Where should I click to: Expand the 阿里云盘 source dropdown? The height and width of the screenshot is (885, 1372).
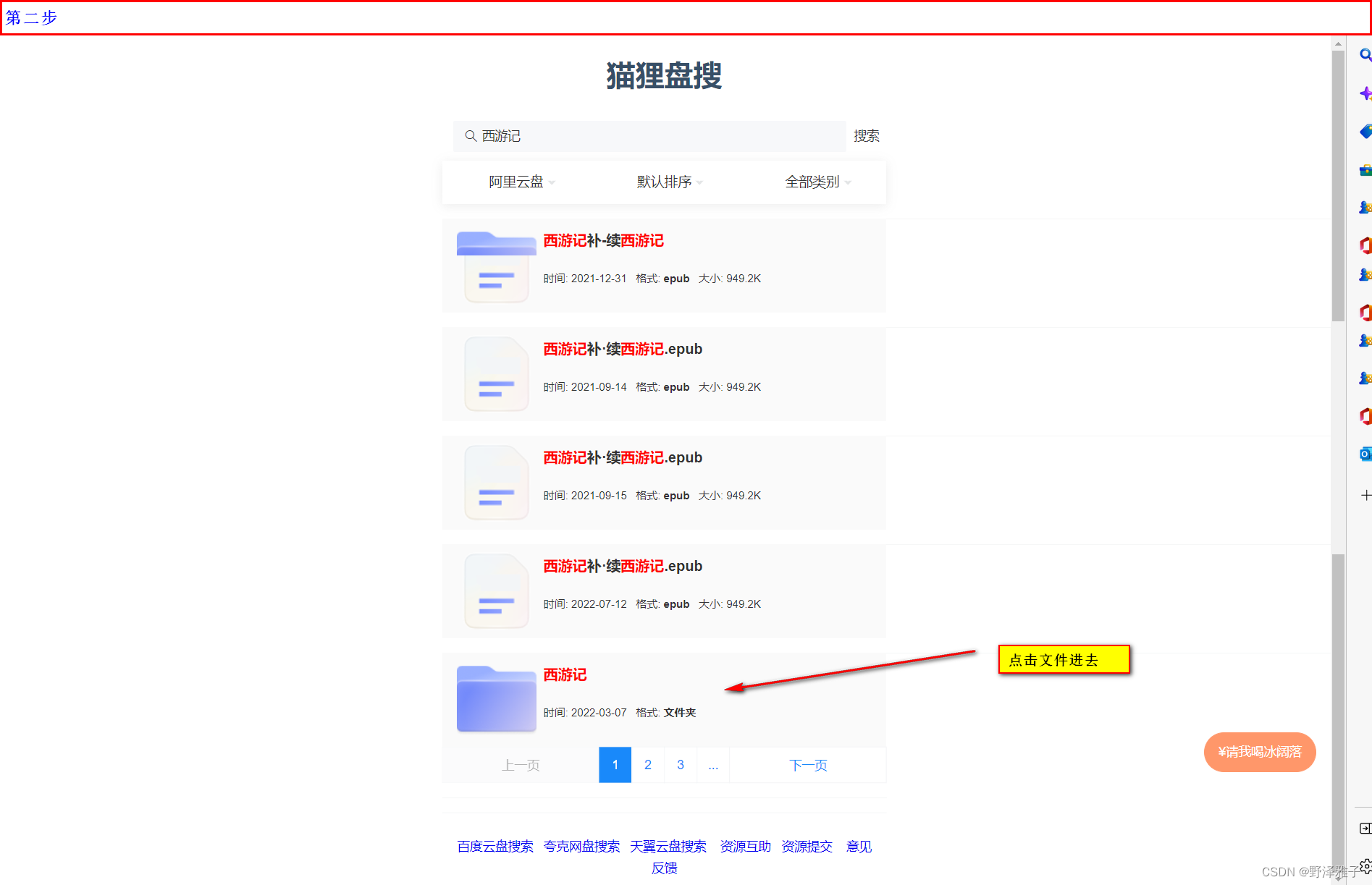click(521, 182)
